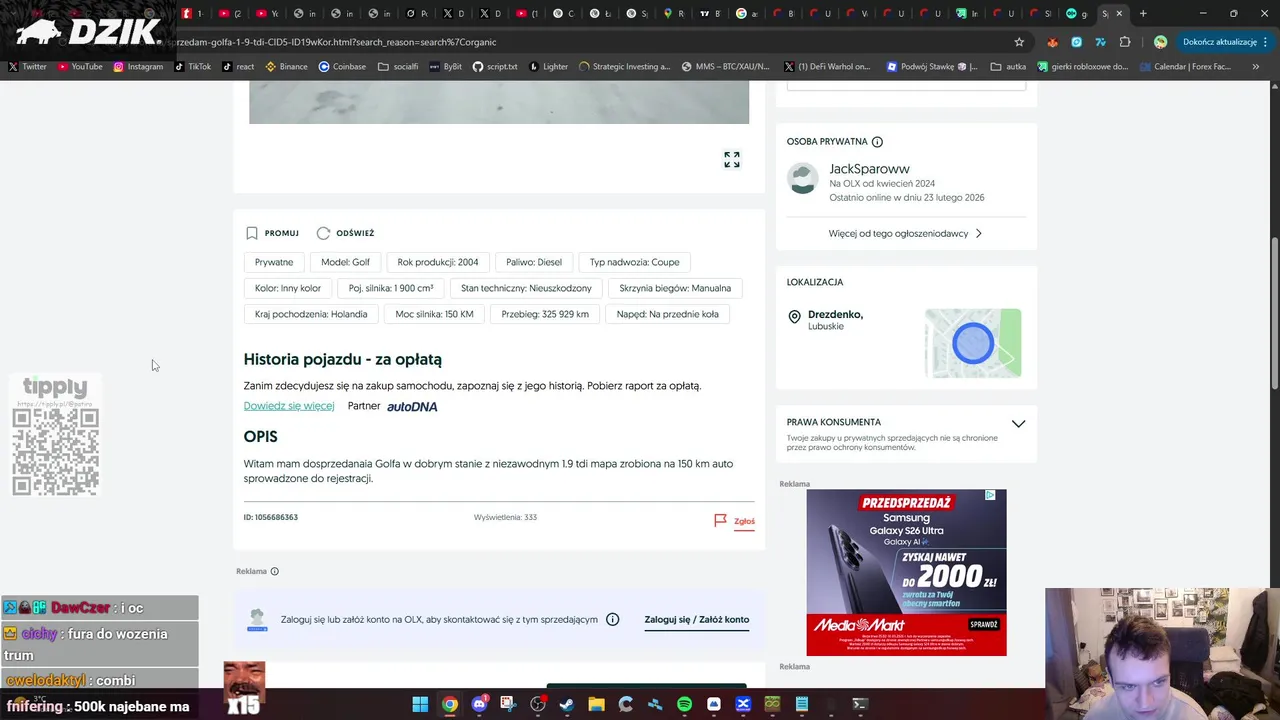Open the JackSparoww seller avatar
The width and height of the screenshot is (1280, 720).
pos(803,178)
